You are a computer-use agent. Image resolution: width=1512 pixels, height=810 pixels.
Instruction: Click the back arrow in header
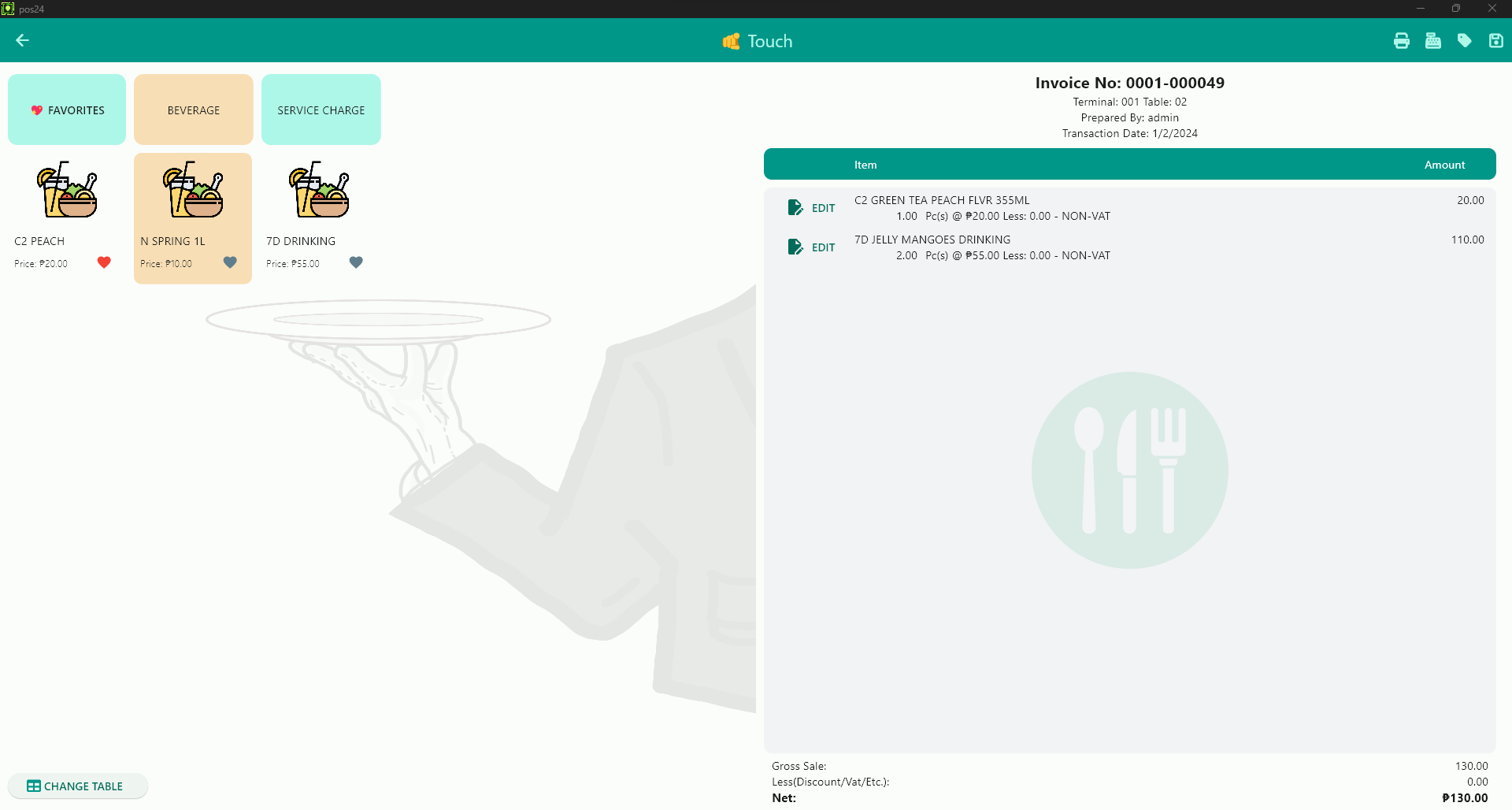22,40
